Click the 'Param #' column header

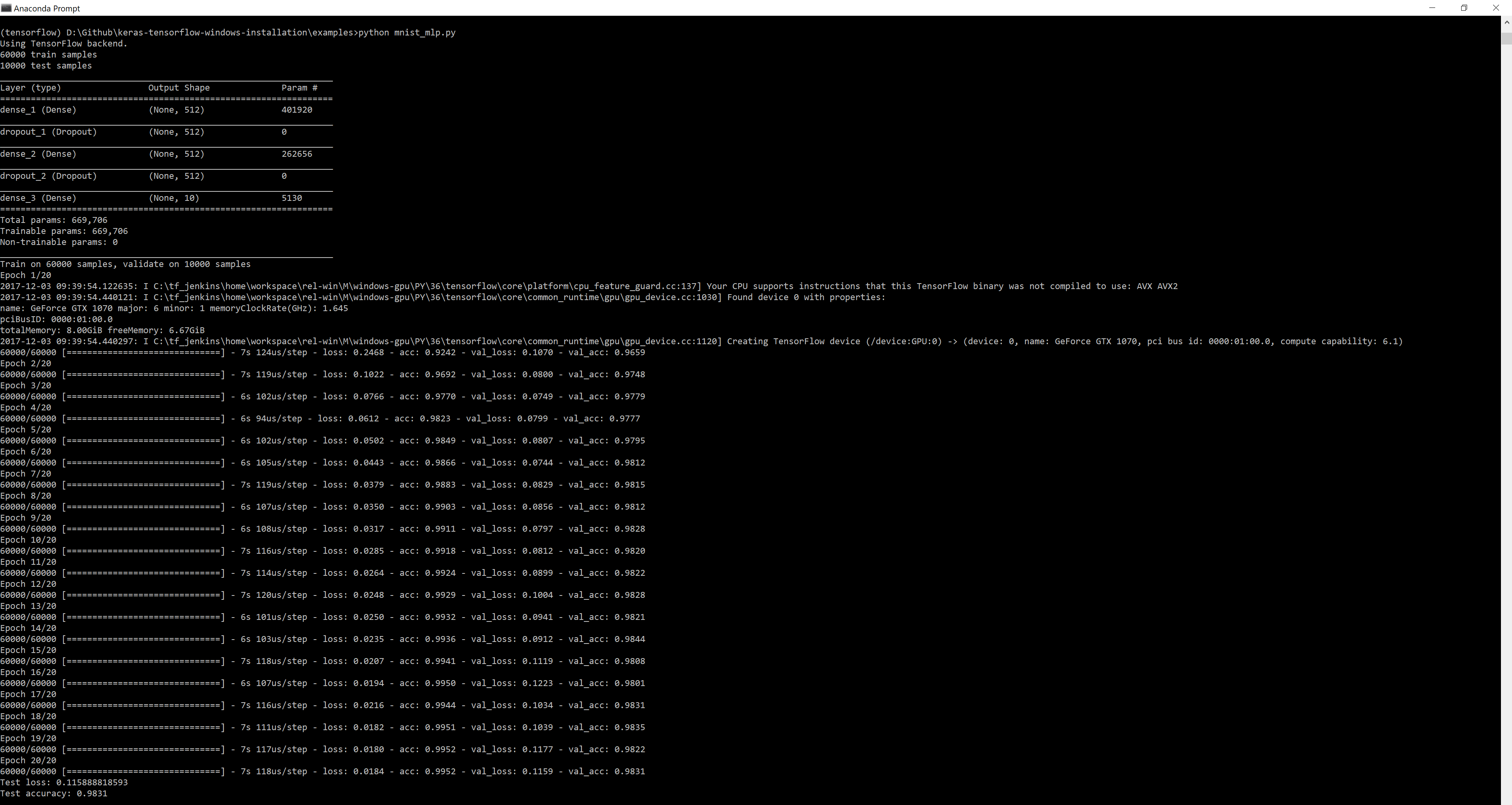coord(299,88)
